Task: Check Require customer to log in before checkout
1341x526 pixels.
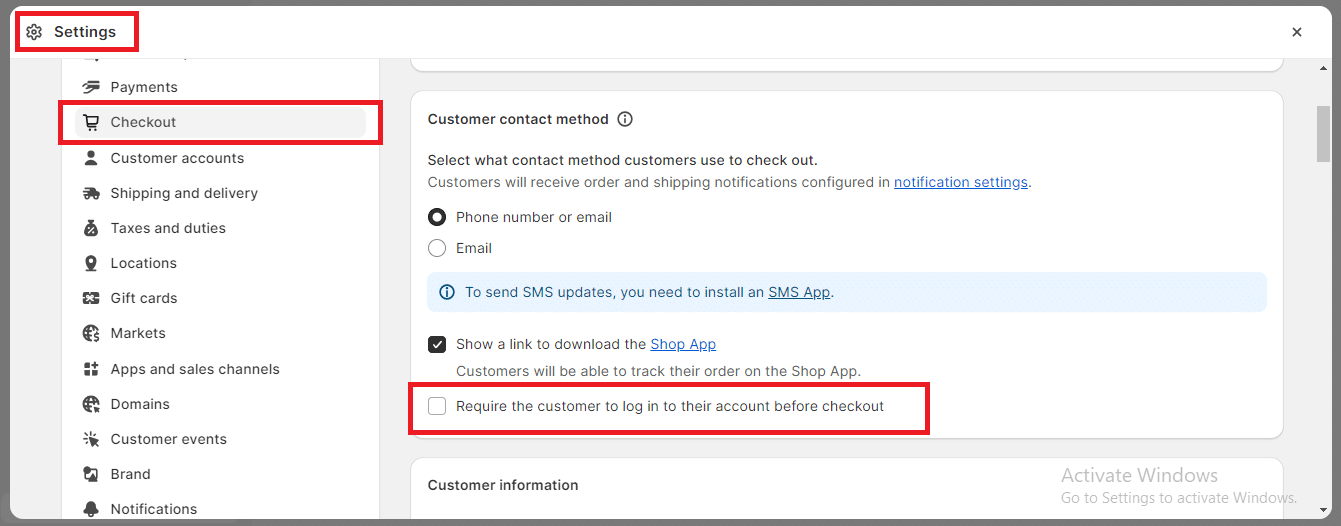Action: pos(437,406)
